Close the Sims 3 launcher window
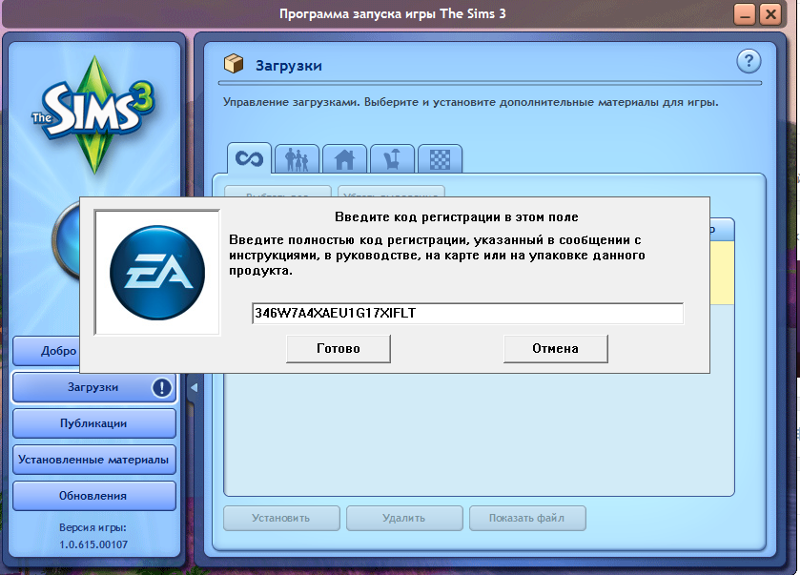Image resolution: width=800 pixels, height=575 pixels. (770, 14)
